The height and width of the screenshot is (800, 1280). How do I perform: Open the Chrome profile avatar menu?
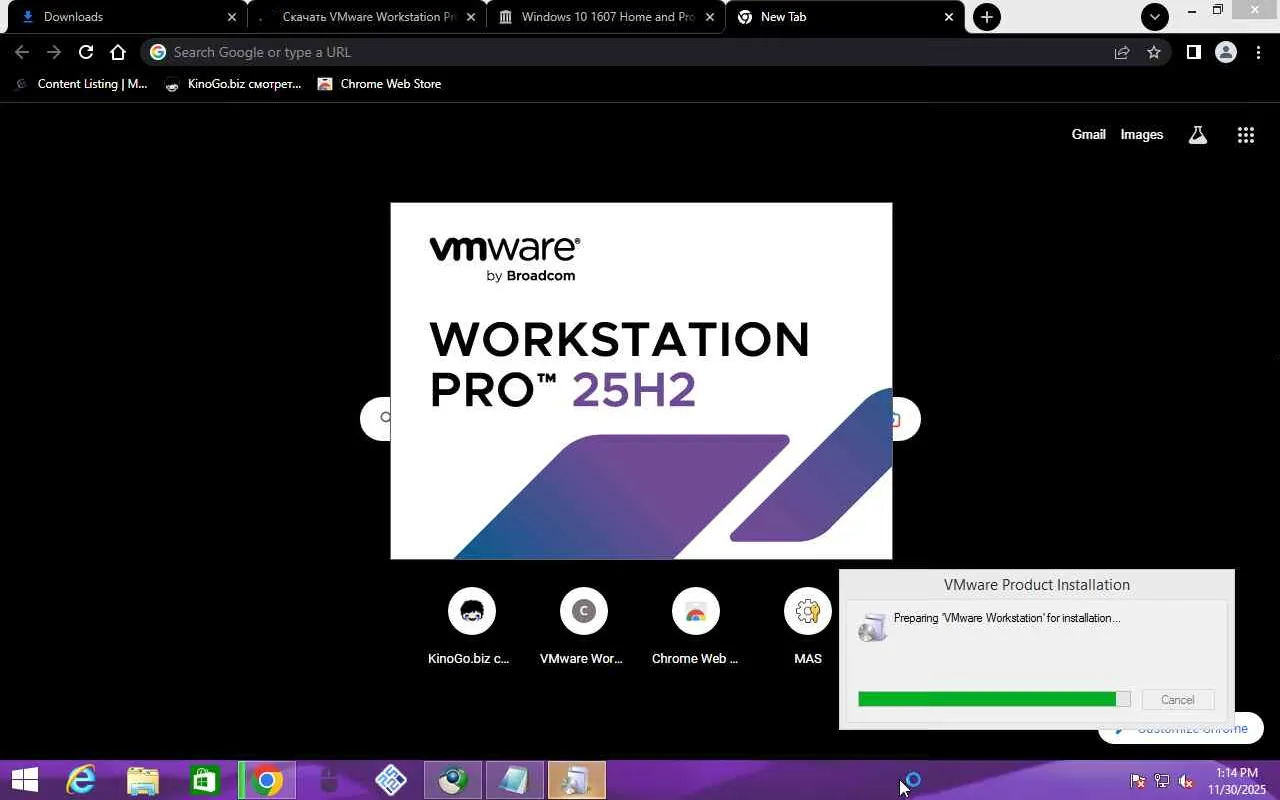(1226, 52)
